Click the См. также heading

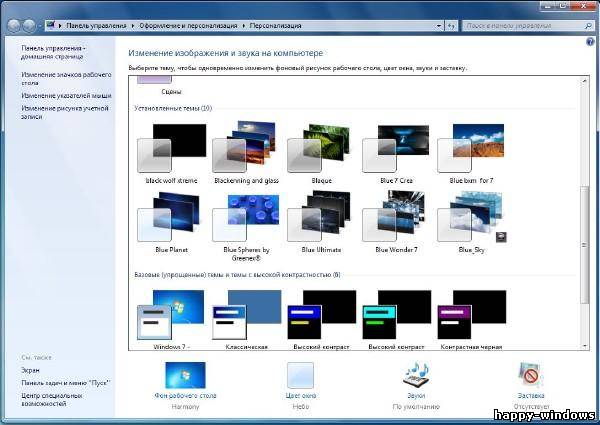tap(36, 357)
